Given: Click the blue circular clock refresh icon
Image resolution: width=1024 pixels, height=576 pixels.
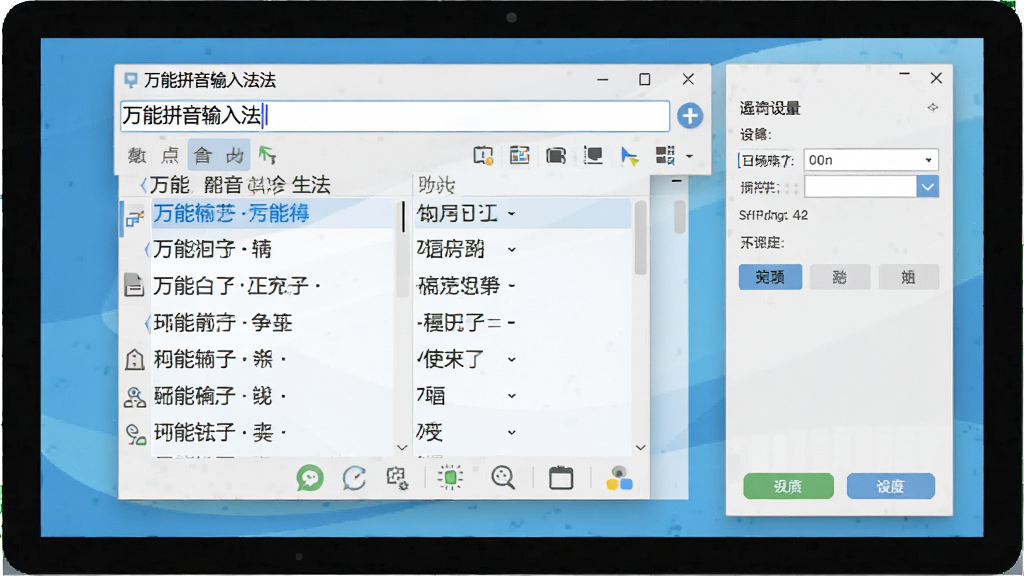Looking at the screenshot, I should (354, 478).
